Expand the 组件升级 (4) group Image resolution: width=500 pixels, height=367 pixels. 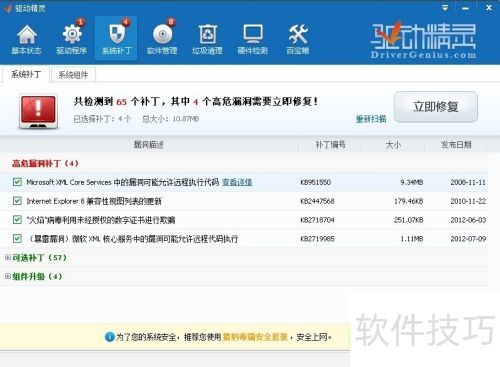[8, 276]
